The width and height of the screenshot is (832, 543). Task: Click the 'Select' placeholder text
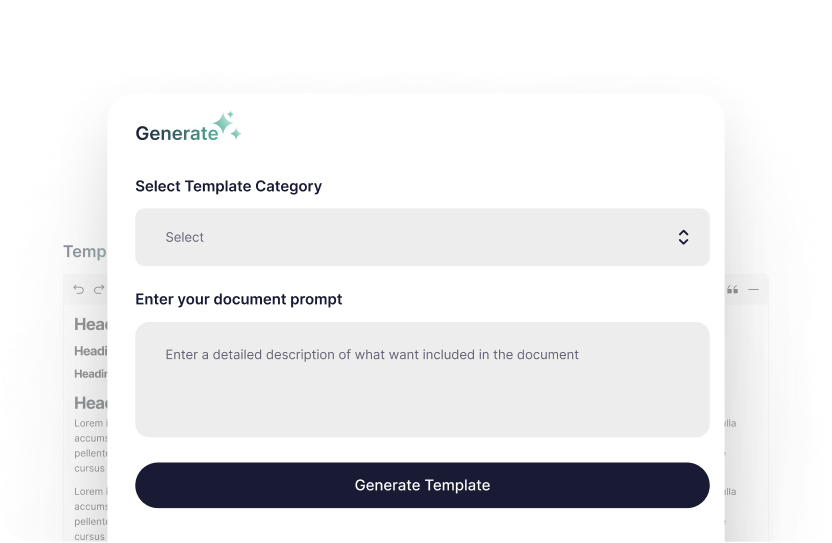coord(185,237)
